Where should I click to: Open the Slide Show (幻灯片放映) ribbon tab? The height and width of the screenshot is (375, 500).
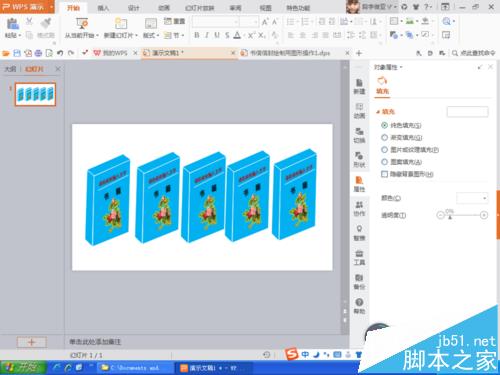(199, 8)
